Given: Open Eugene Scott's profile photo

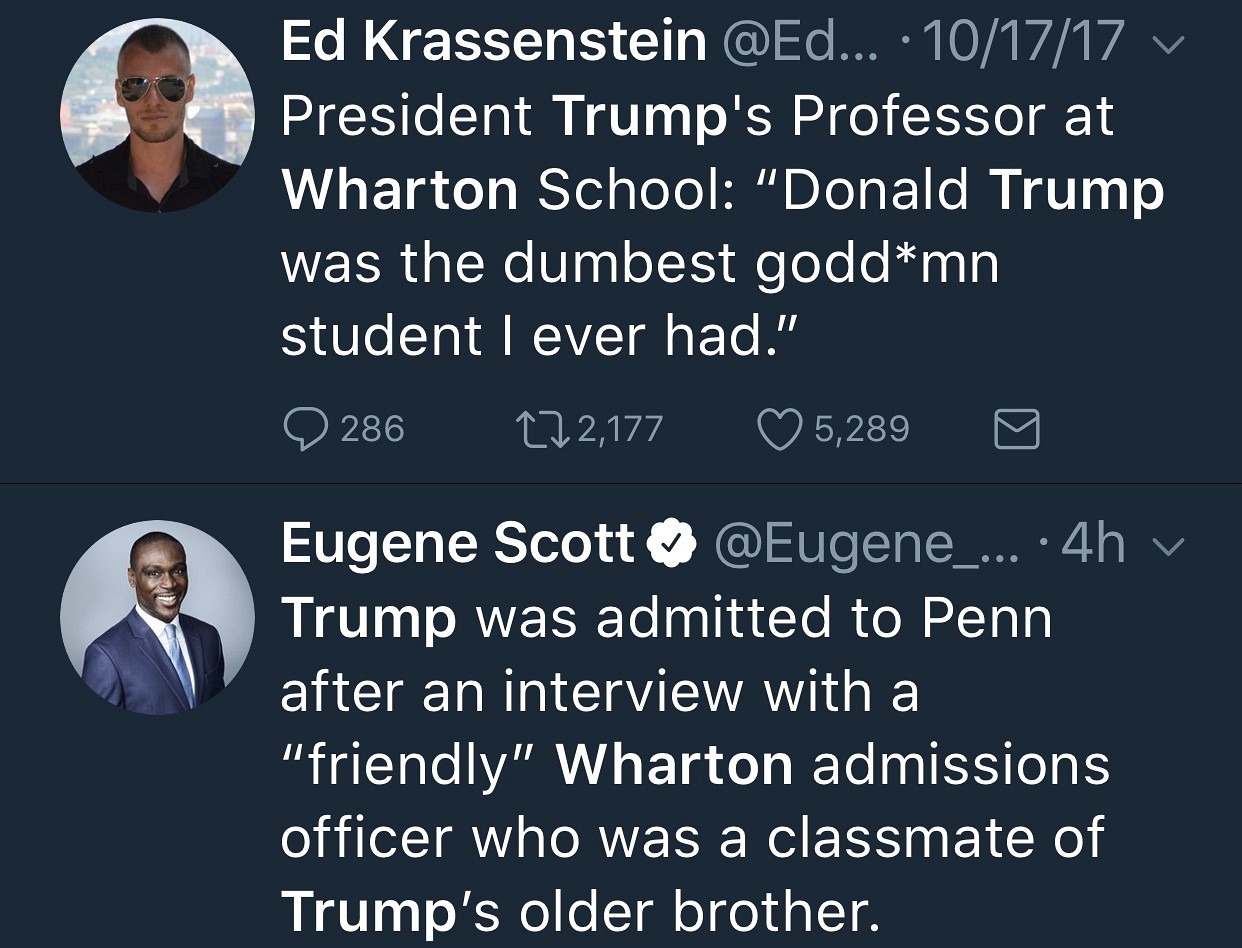Looking at the screenshot, I should click(x=157, y=617).
